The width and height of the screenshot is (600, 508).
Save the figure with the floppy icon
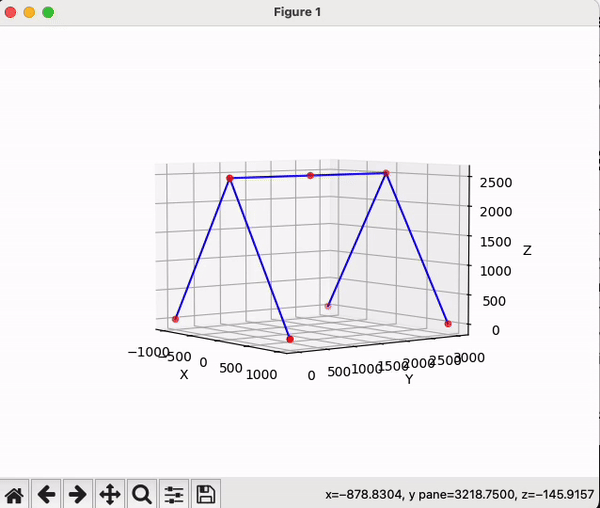pyautogui.click(x=206, y=494)
